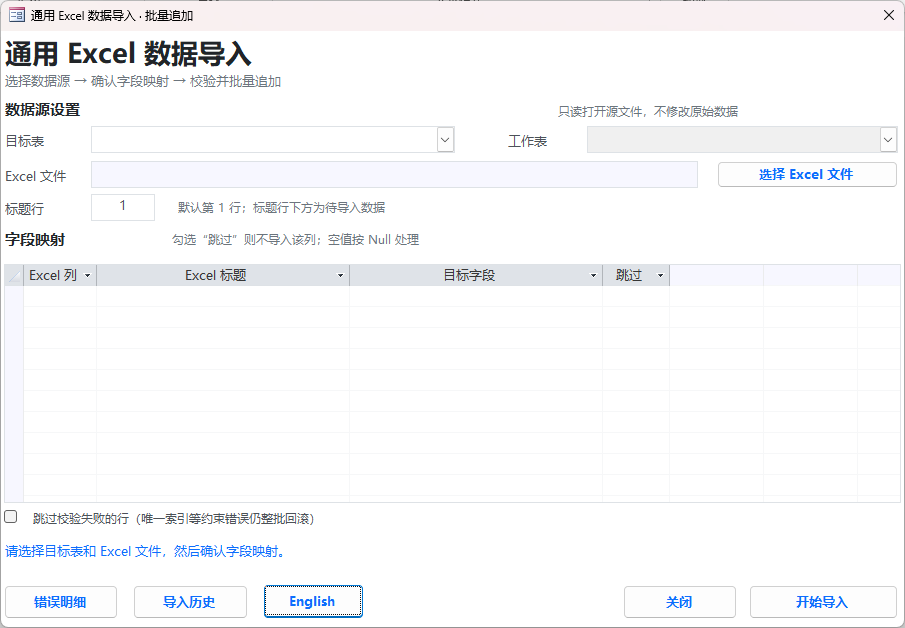Open filter arrow on 跳过 column
The image size is (905, 628).
point(661,276)
